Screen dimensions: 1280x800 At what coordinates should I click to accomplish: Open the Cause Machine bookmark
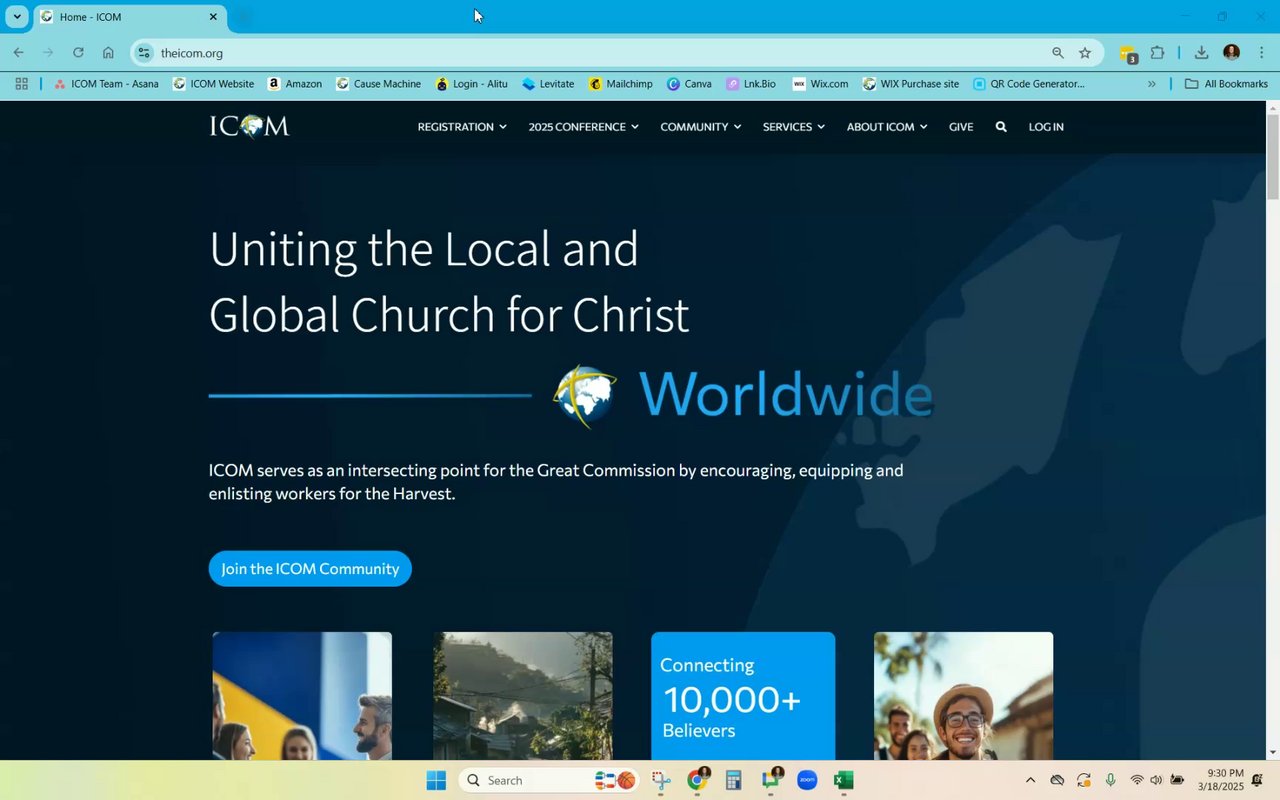(378, 84)
